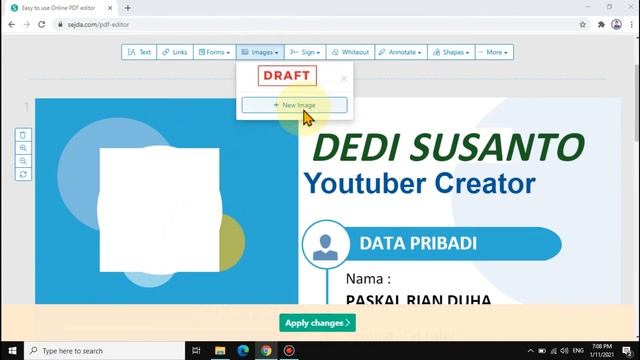Click the page vertical scrollbar
This screenshot has width=640, height=360.
point(637,104)
